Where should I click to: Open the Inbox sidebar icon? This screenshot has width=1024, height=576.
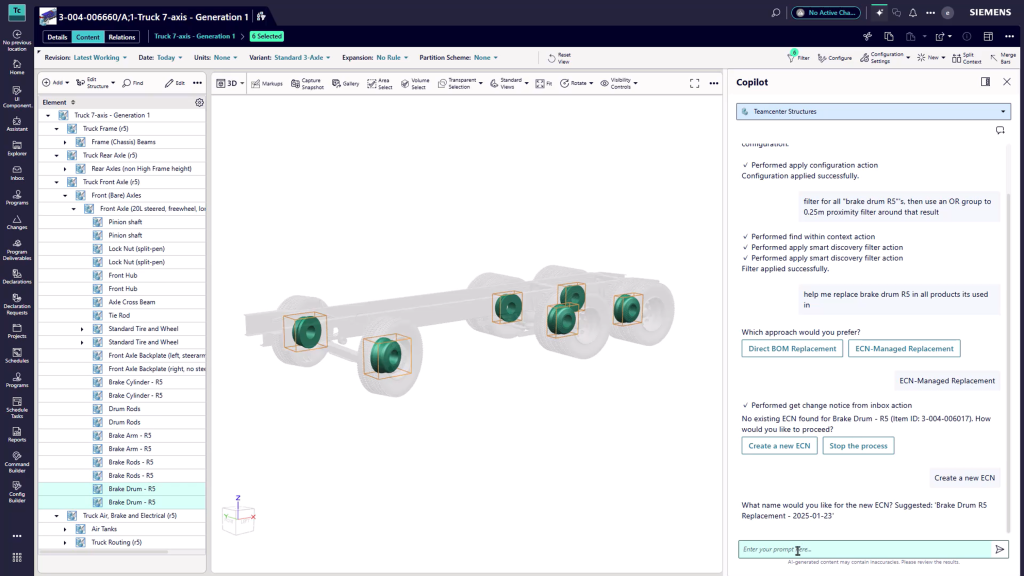pyautogui.click(x=17, y=172)
